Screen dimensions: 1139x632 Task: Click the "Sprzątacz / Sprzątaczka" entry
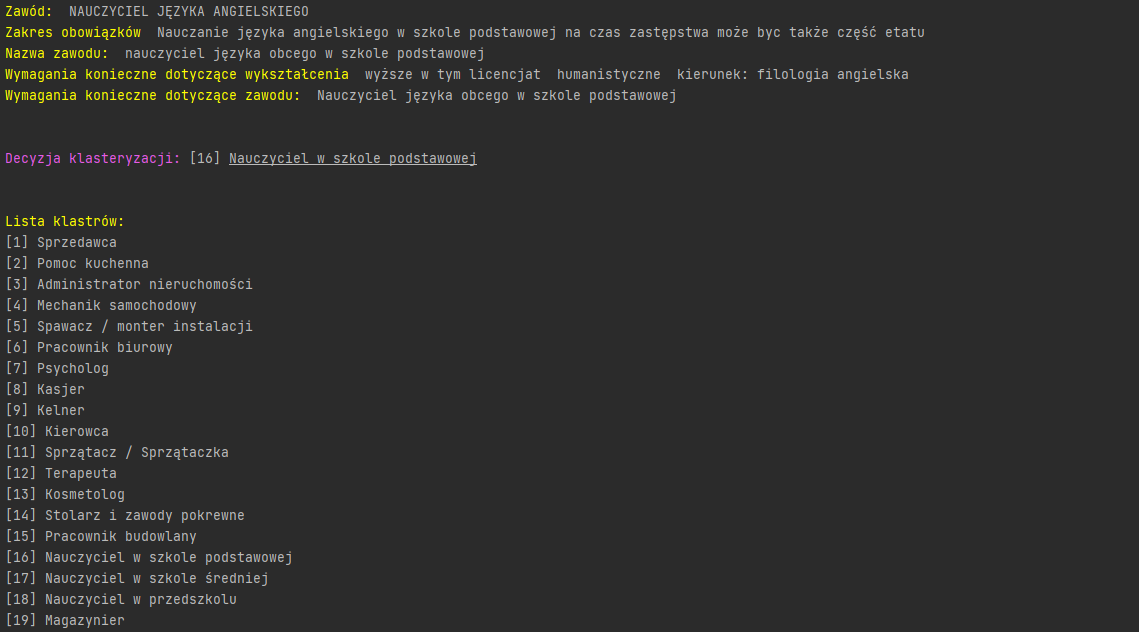(x=136, y=453)
